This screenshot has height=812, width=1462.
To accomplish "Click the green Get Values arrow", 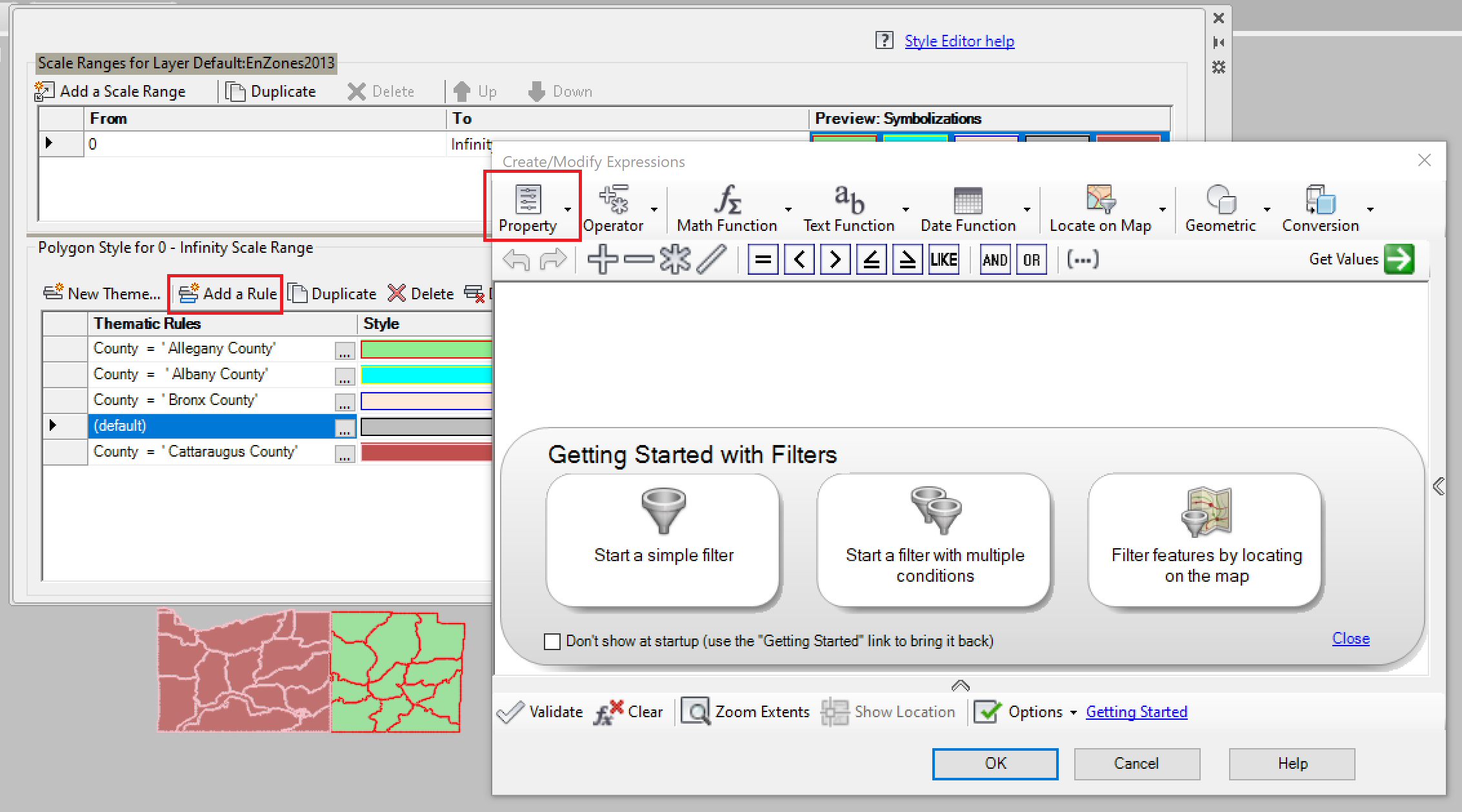I will click(x=1400, y=259).
